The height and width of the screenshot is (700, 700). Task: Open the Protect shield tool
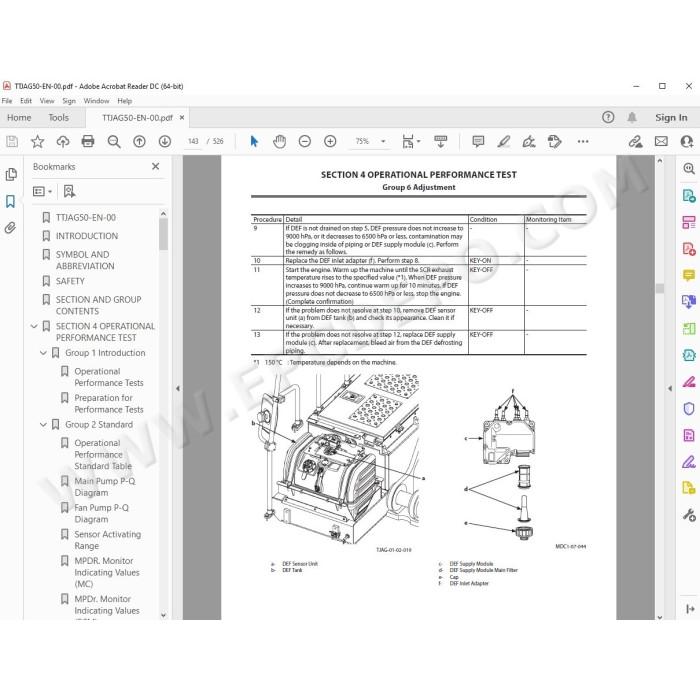point(689,409)
